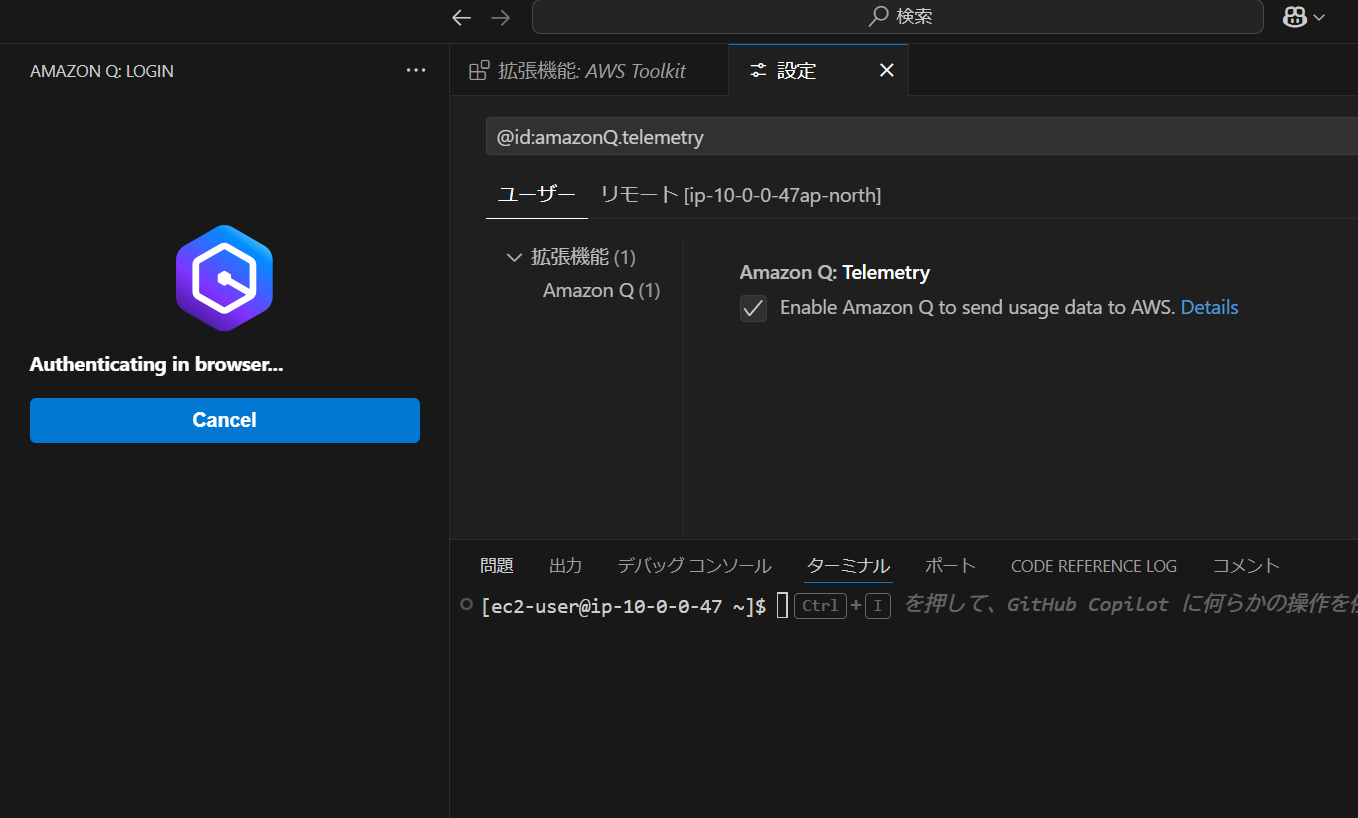1358x818 pixels.
Task: Open the ポート panel tab
Action: pos(950,566)
